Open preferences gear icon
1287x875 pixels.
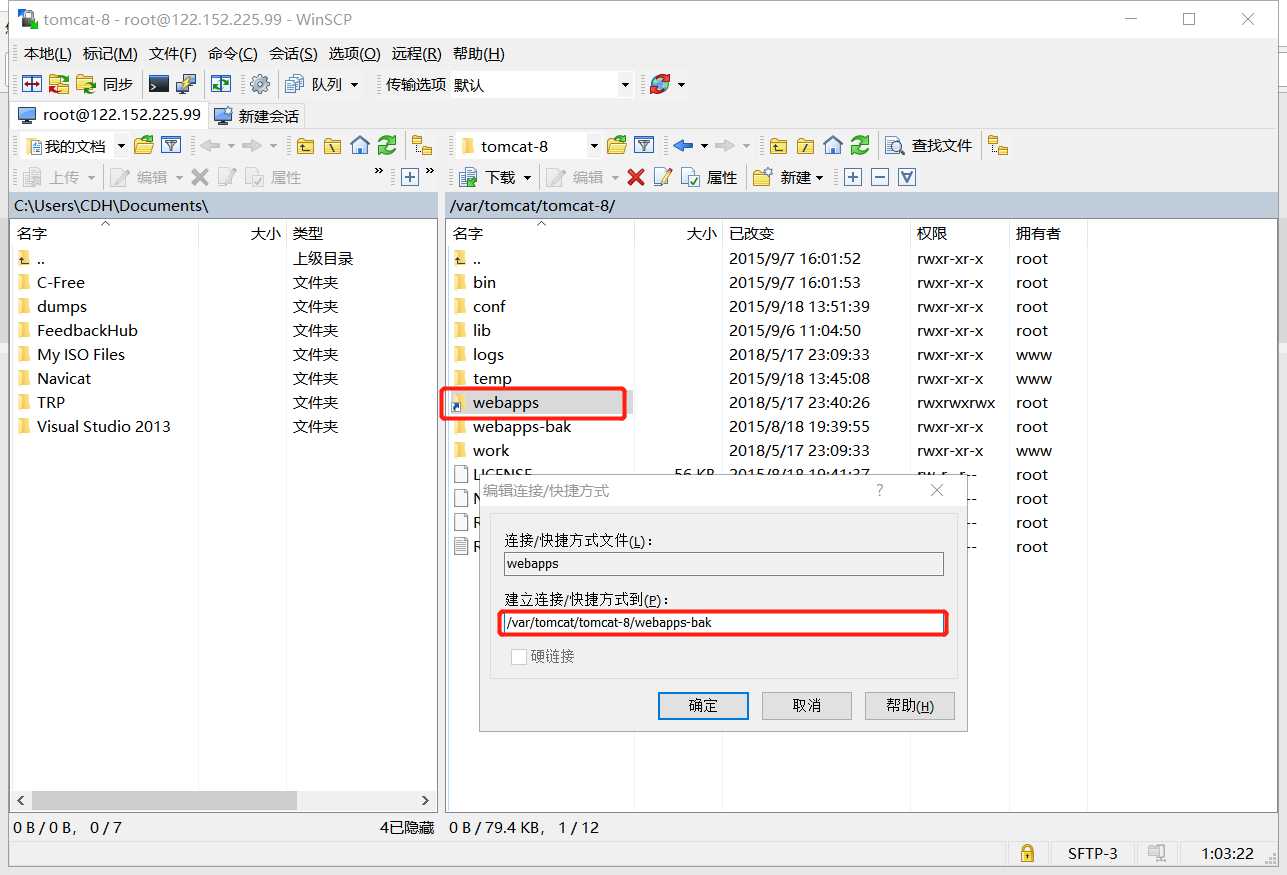click(260, 84)
